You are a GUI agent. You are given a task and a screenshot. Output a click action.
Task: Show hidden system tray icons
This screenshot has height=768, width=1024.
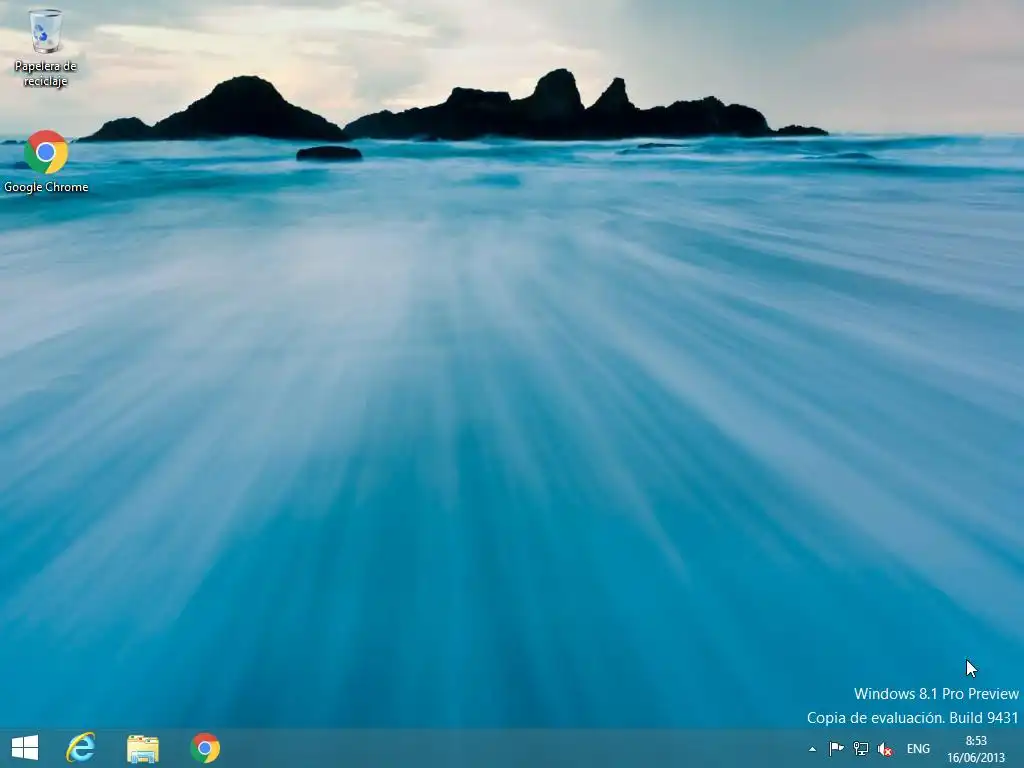(x=812, y=749)
